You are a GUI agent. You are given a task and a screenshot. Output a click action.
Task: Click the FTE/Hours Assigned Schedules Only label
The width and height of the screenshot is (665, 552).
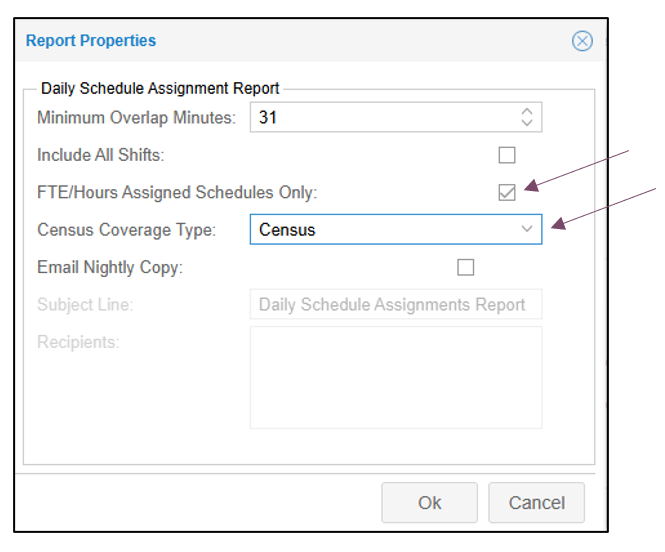pyautogui.click(x=177, y=192)
